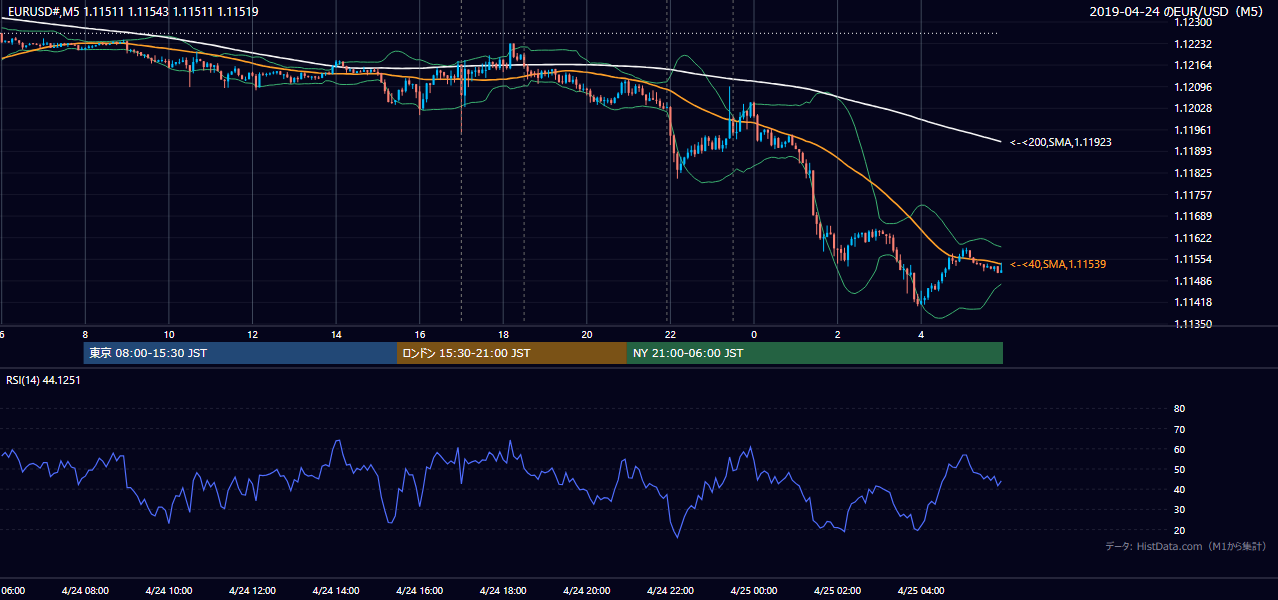Select the 4/24 08:00 date label
The width and height of the screenshot is (1278, 600).
85,591
